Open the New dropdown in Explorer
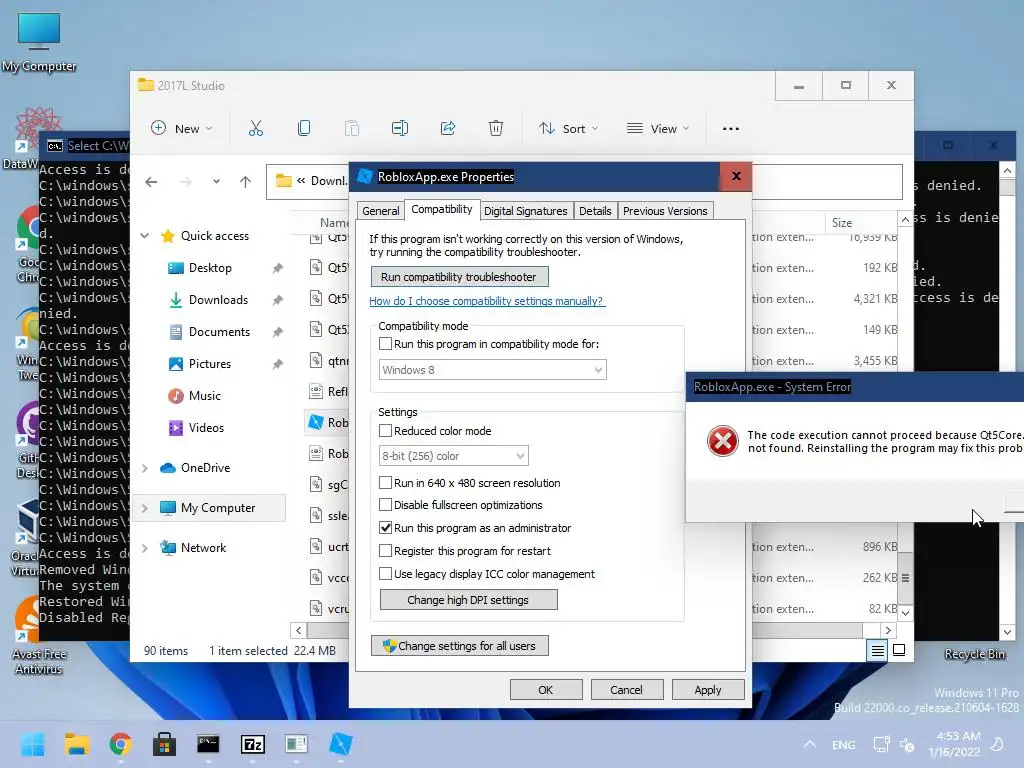This screenshot has height=768, width=1024. [x=182, y=129]
